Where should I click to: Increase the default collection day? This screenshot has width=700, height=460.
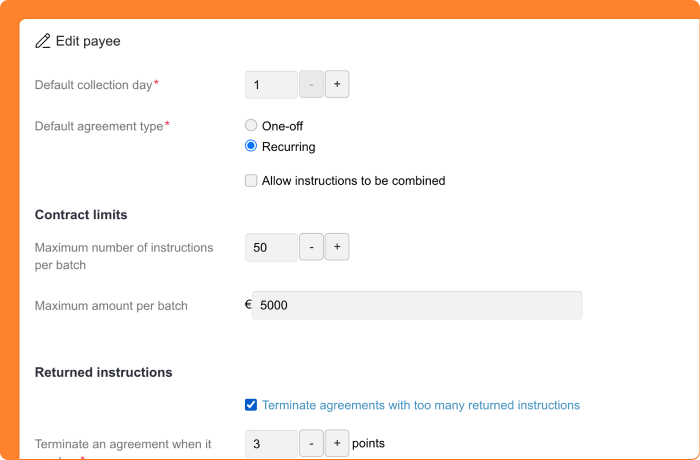pyautogui.click(x=337, y=85)
